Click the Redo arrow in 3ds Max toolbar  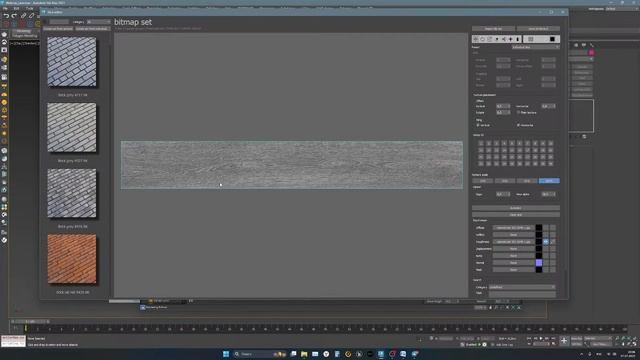(x=14, y=16)
